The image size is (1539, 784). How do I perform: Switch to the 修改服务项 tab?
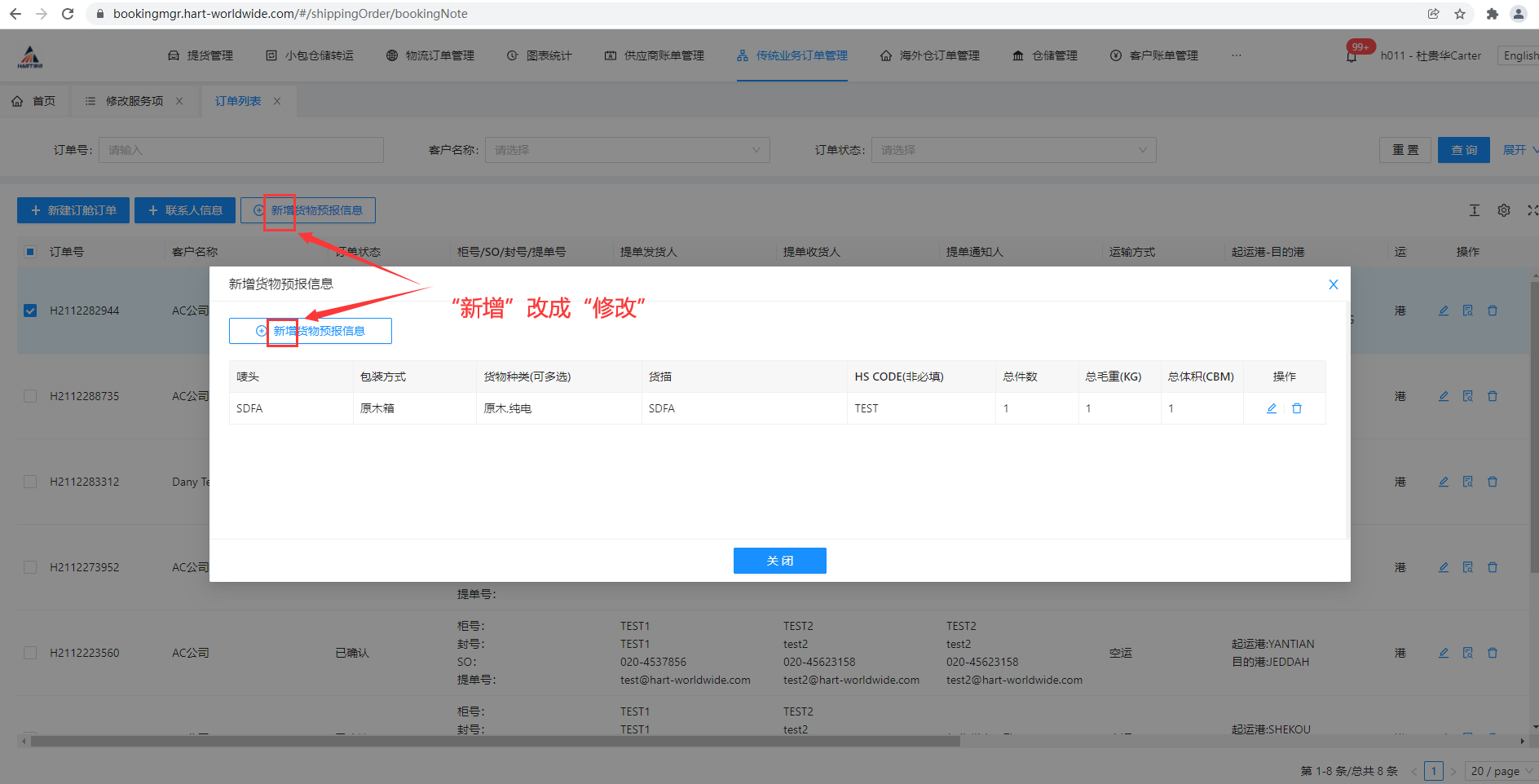(x=134, y=101)
